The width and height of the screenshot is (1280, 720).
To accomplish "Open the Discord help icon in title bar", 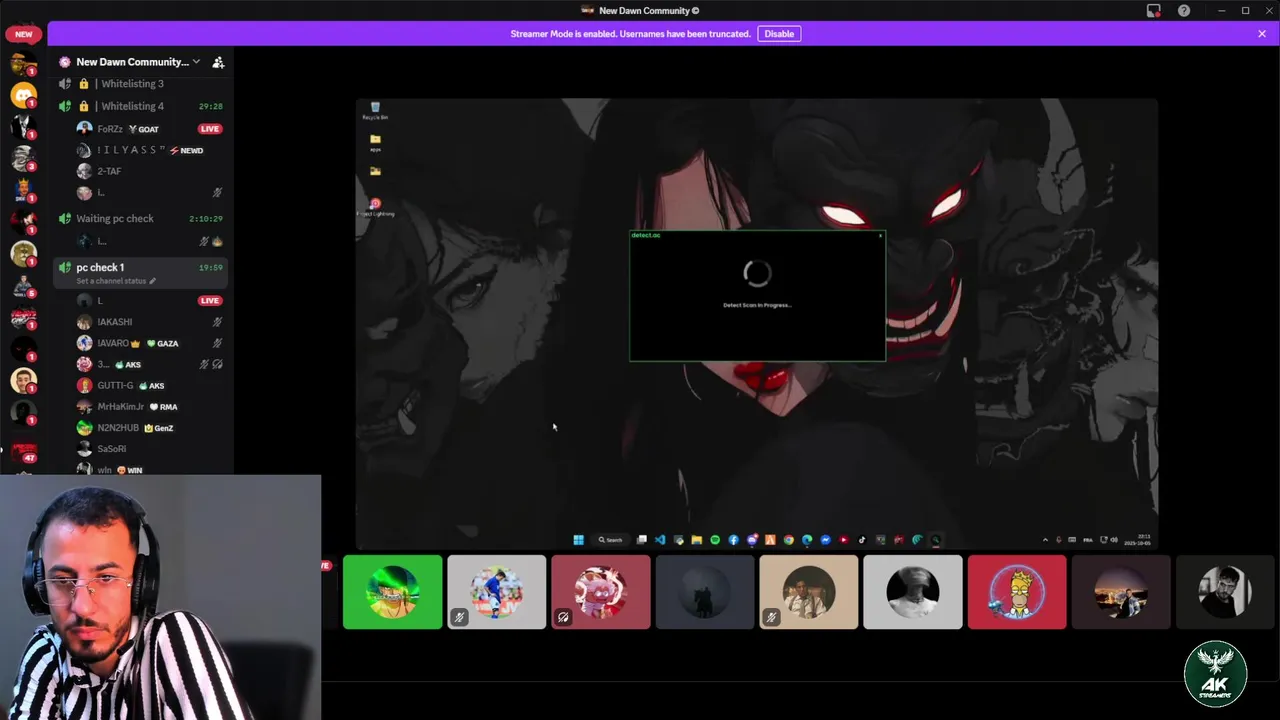I will [x=1184, y=11].
